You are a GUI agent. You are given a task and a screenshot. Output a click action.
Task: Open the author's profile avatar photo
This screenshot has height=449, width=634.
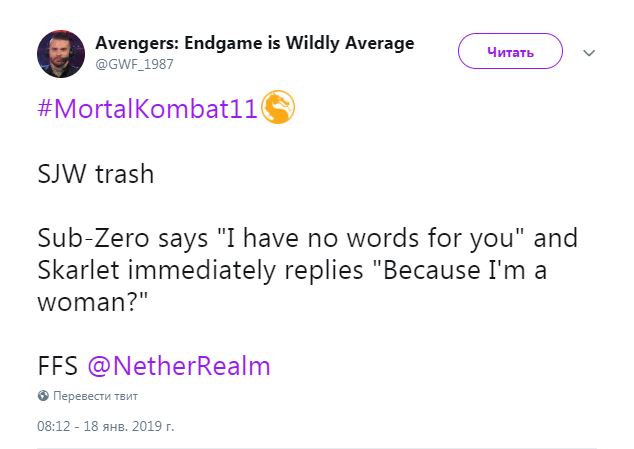pyautogui.click(x=61, y=54)
